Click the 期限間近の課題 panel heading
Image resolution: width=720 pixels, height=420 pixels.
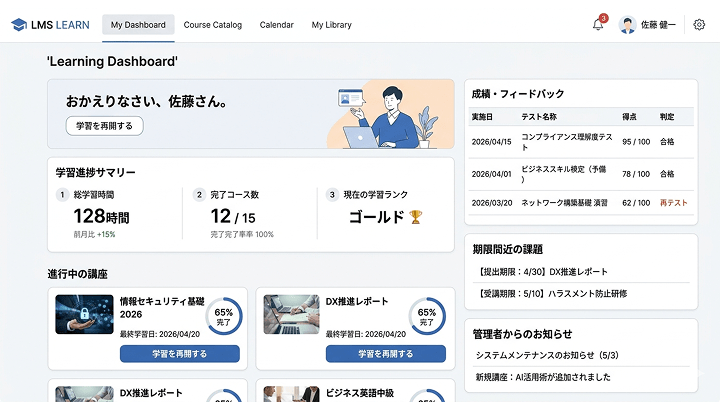[507, 249]
